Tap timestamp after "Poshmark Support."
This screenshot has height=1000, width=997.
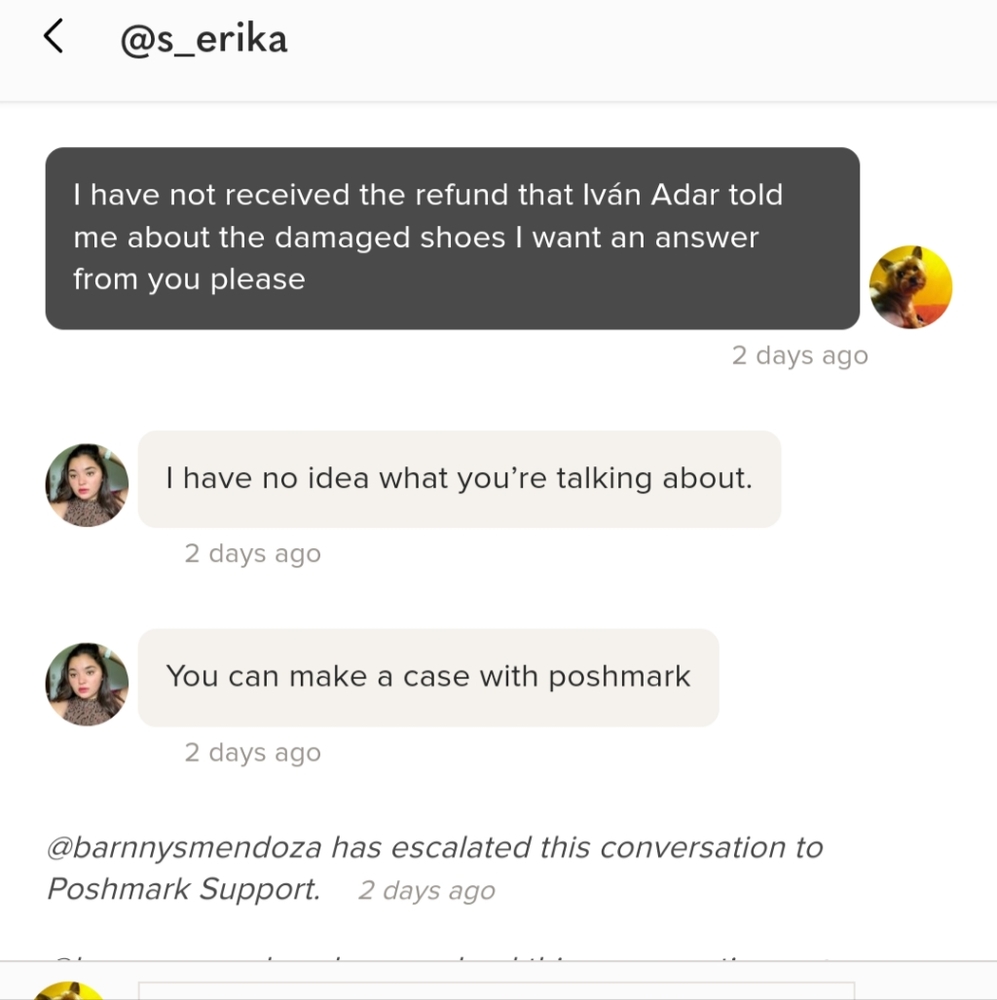[x=427, y=890]
